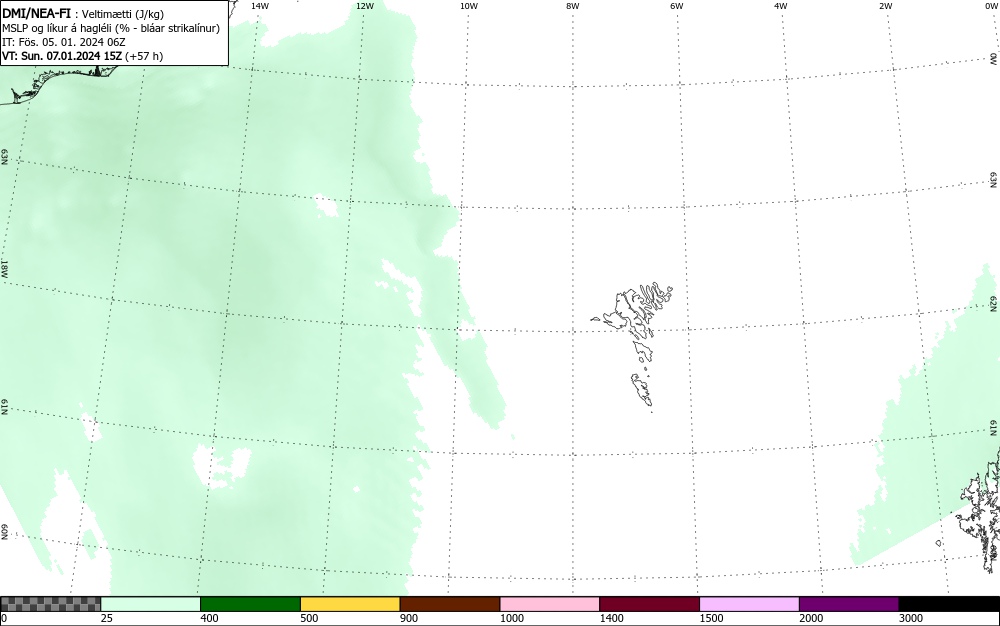Click the '2W' longitude label at top
This screenshot has width=1000, height=626.
coord(885,6)
